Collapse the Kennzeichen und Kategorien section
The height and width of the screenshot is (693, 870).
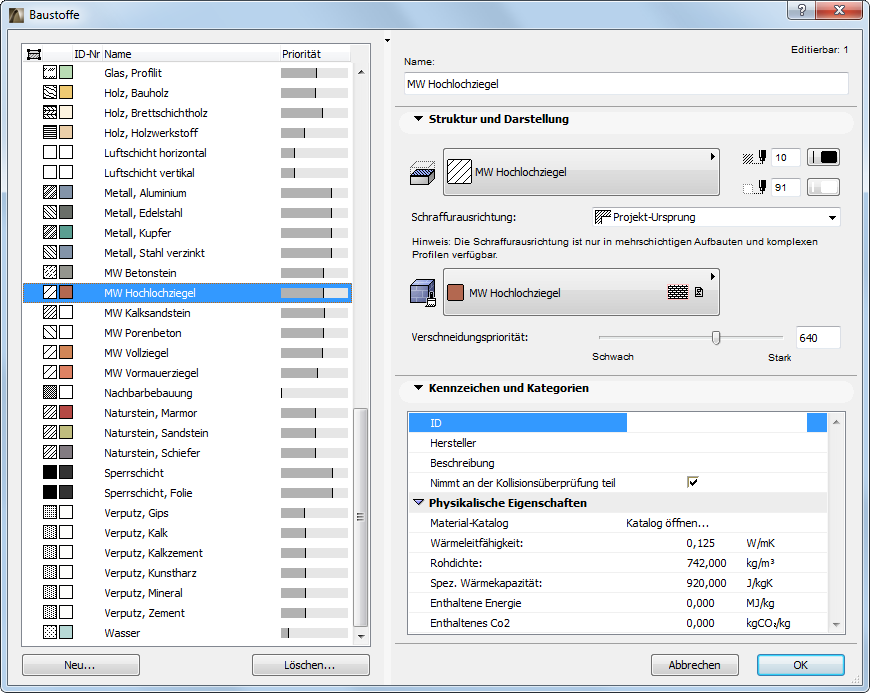(x=418, y=388)
